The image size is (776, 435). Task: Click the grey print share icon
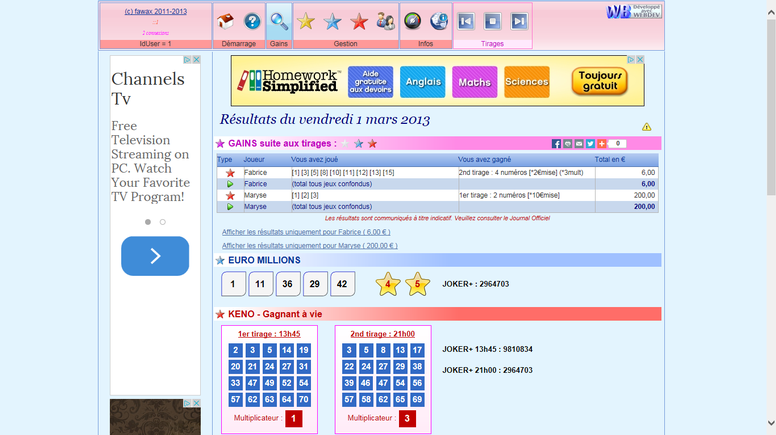(568, 144)
